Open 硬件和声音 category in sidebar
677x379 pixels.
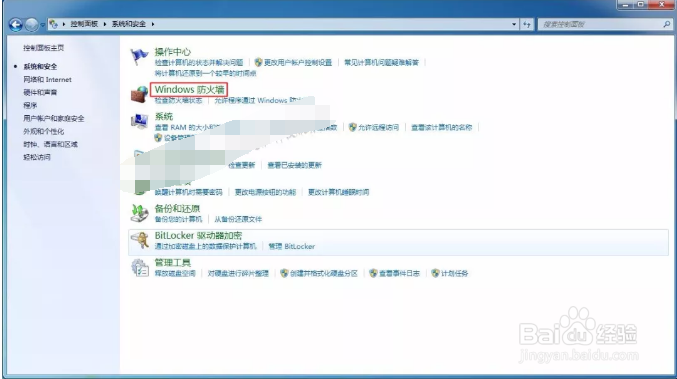[40, 92]
